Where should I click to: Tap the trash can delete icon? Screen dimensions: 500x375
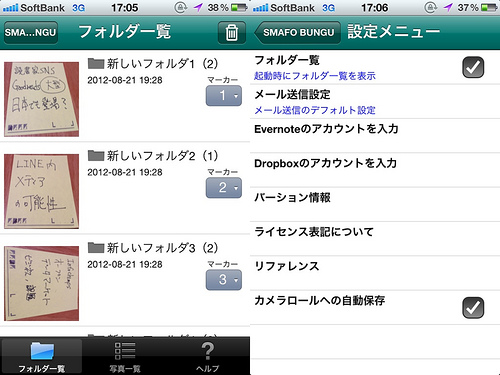pyautogui.click(x=232, y=33)
